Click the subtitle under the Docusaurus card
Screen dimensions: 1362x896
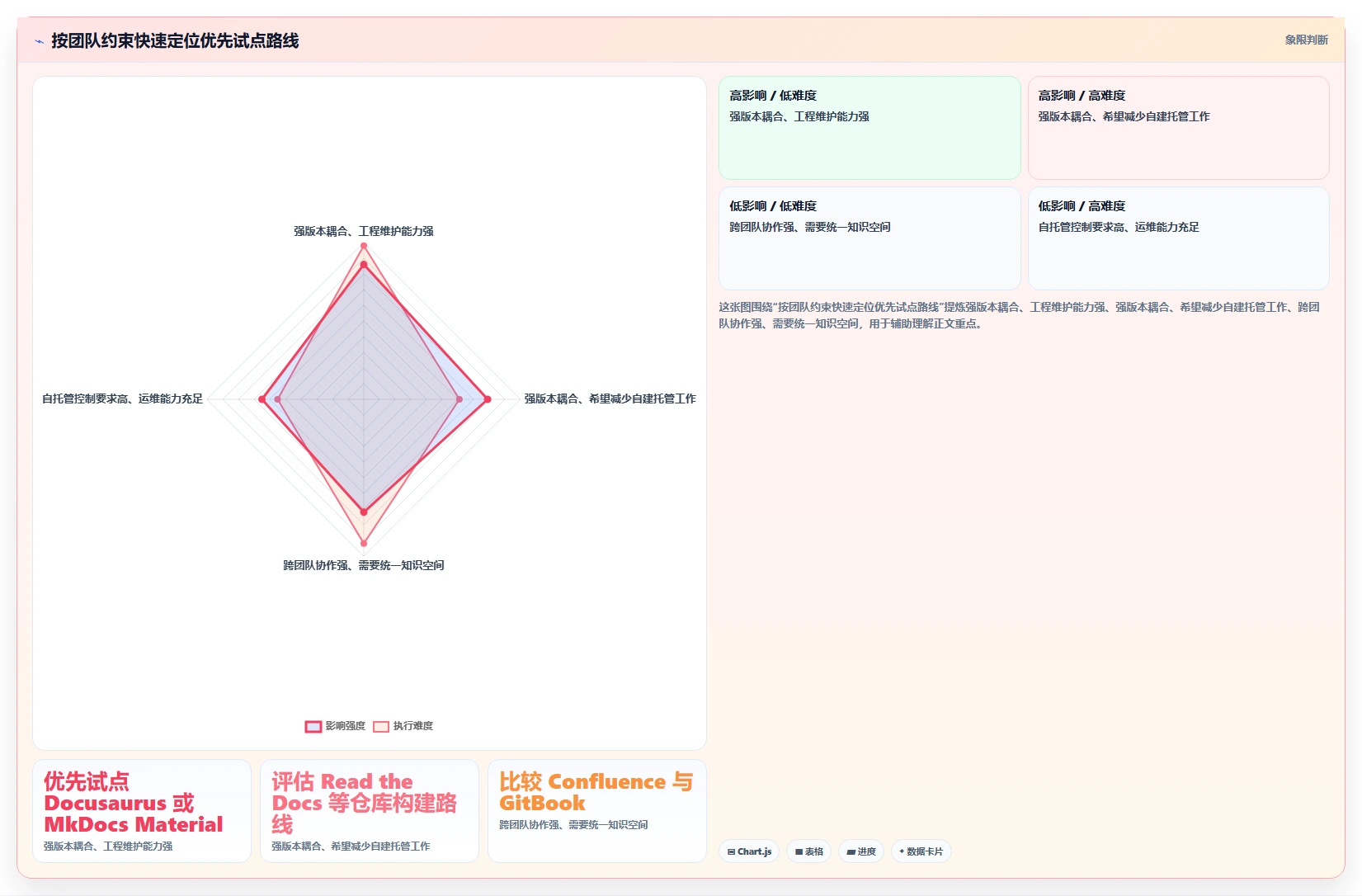pyautogui.click(x=108, y=846)
